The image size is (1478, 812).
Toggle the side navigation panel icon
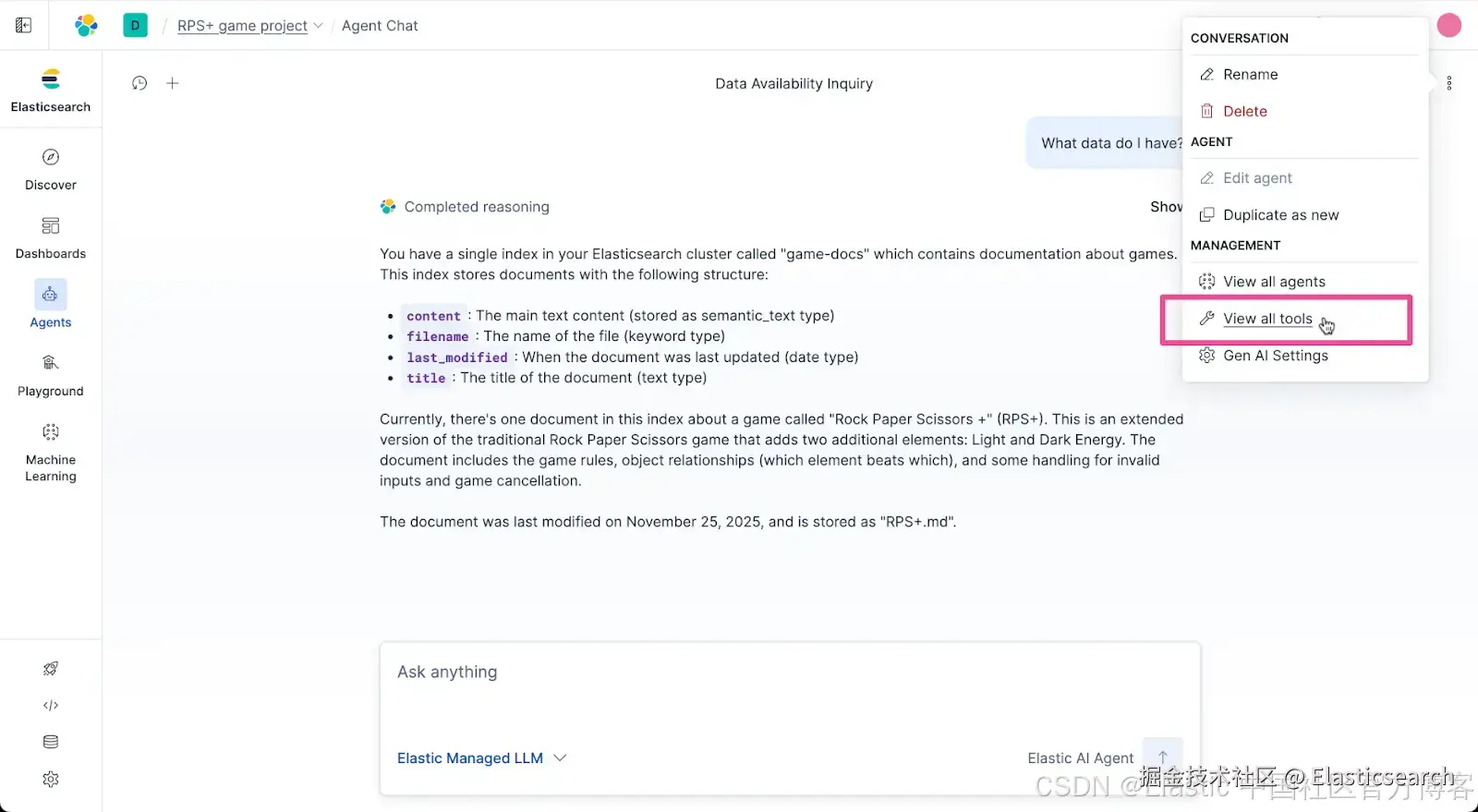24,26
